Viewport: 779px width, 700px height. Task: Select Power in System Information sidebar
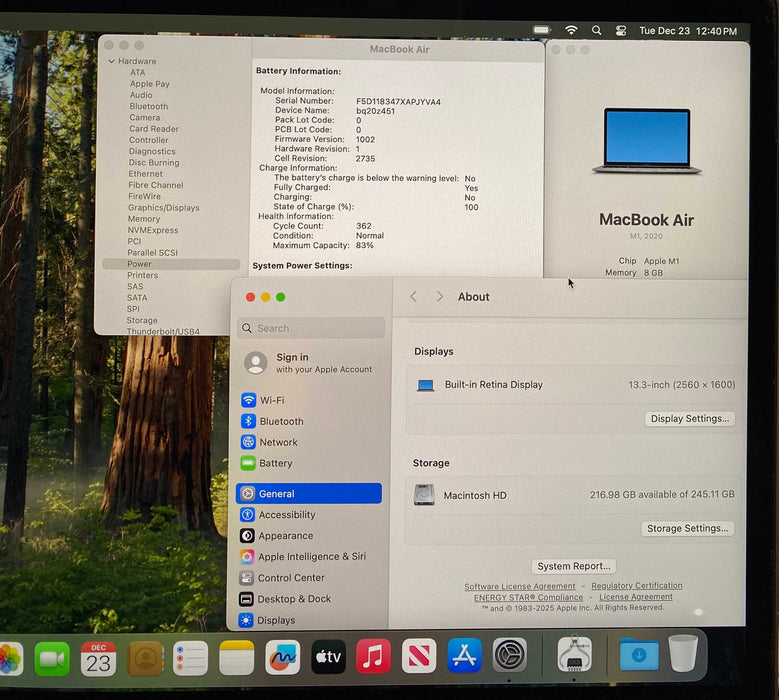171,264
